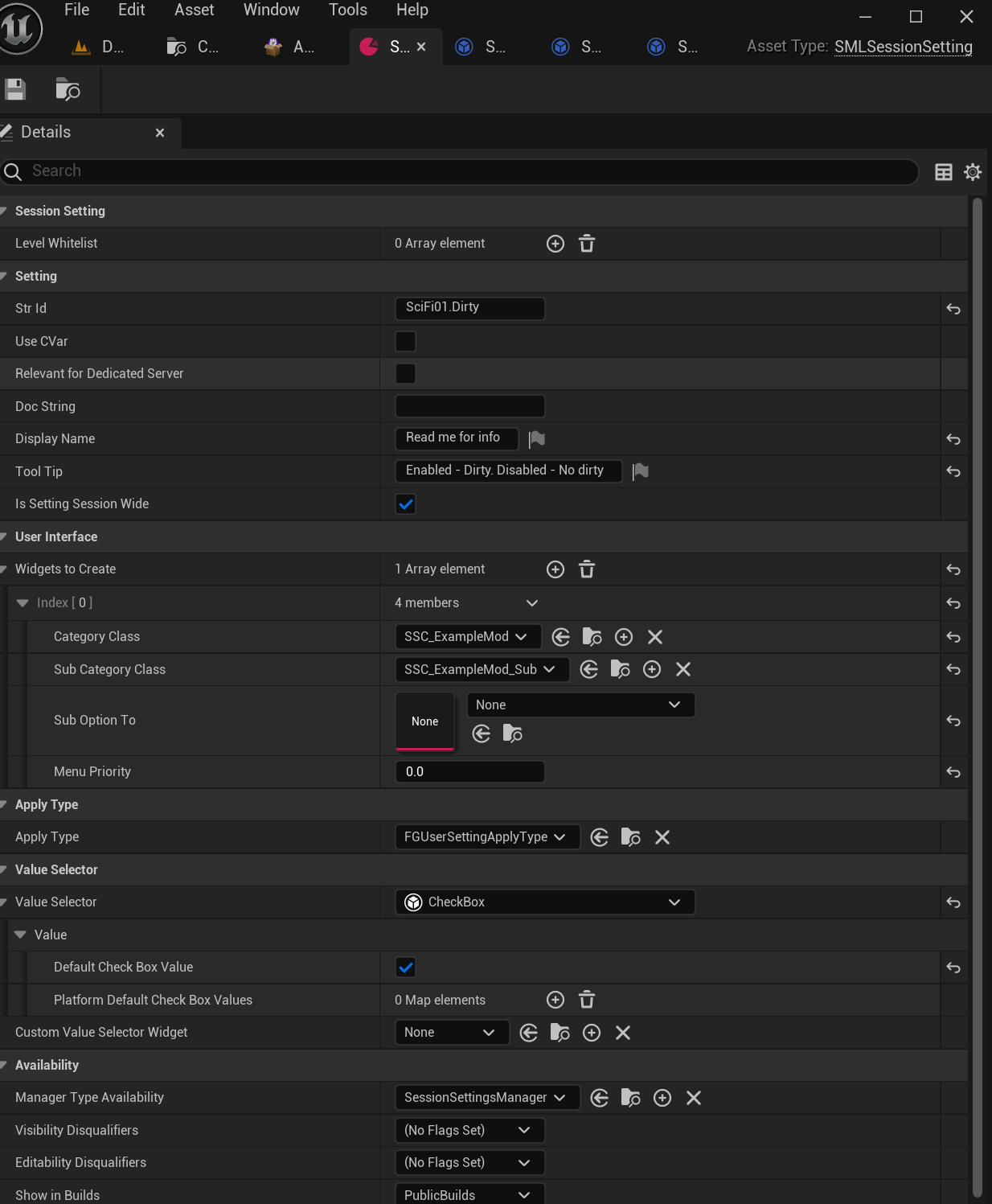The height and width of the screenshot is (1204, 992).
Task: Browse to Apply Type class in Content Browser
Action: tap(631, 837)
